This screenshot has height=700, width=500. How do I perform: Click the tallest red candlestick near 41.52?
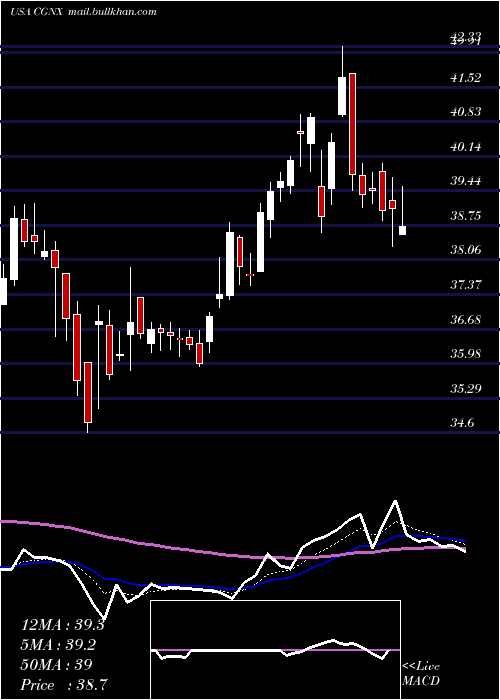click(x=352, y=124)
